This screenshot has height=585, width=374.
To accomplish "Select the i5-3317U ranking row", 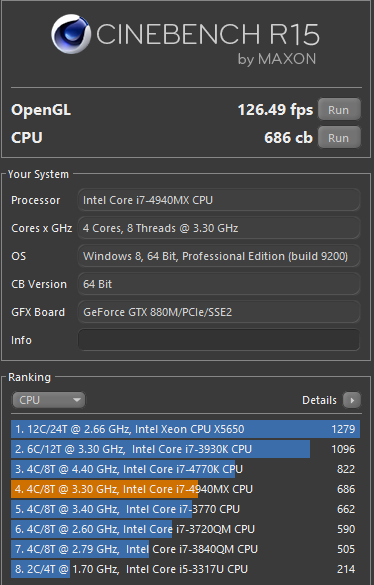I will 186,569.
